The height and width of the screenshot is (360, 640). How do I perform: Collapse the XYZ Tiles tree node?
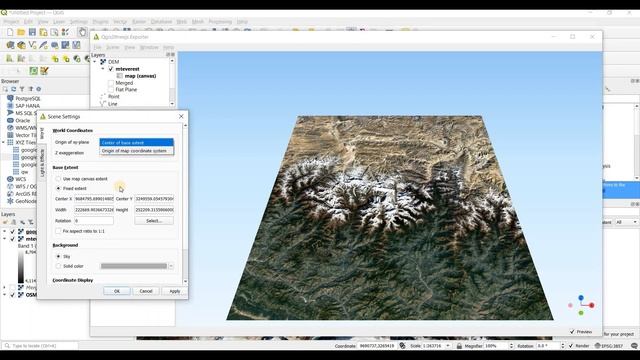(x=4, y=142)
